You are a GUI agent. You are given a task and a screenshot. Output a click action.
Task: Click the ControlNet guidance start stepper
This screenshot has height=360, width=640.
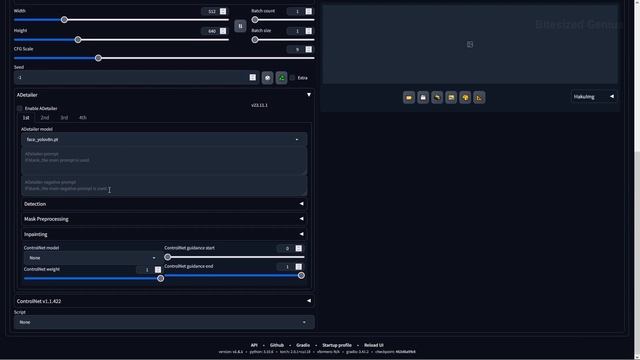click(299, 248)
